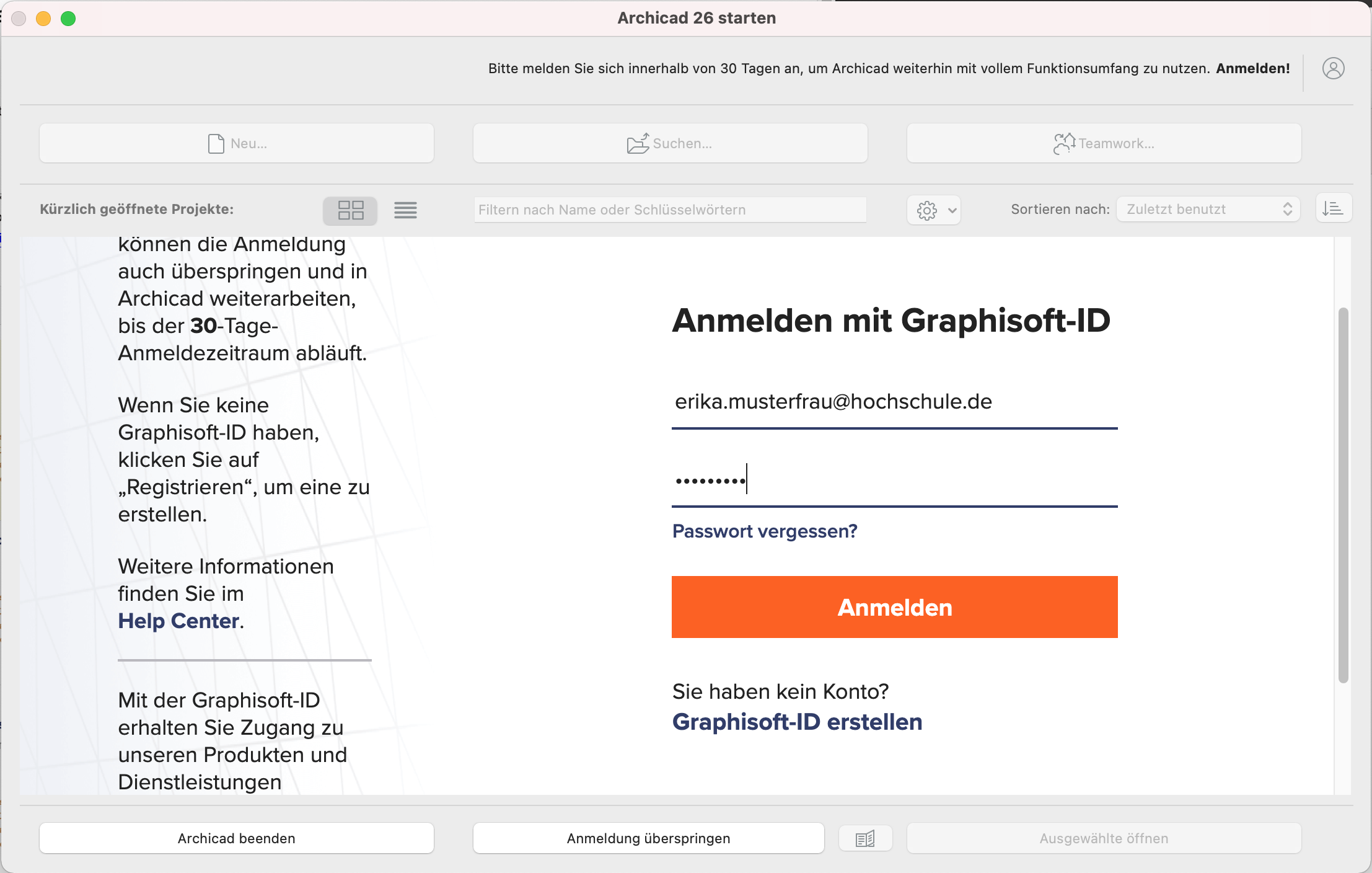Click the orange Anmelden button

[894, 607]
